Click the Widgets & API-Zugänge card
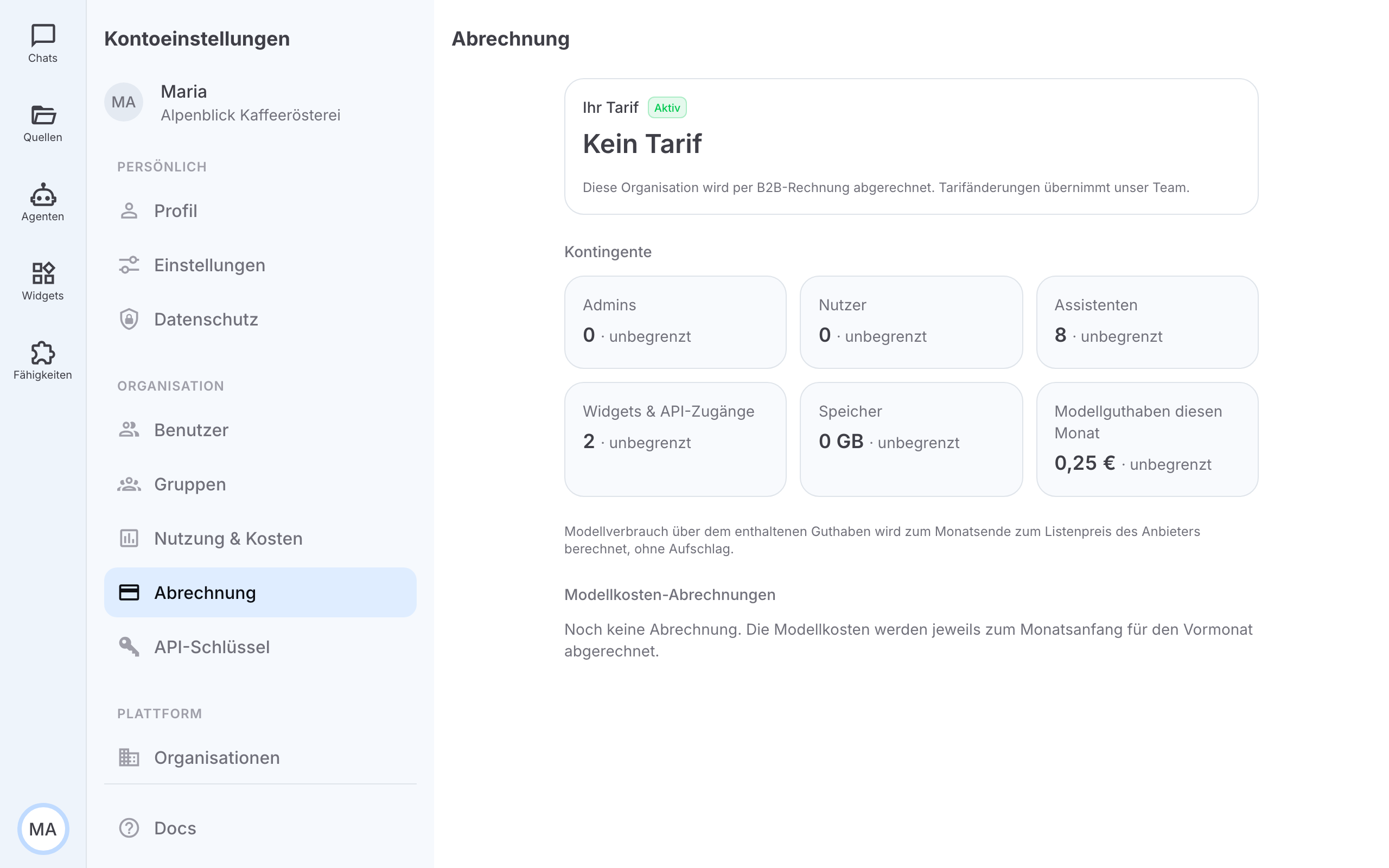 [675, 439]
